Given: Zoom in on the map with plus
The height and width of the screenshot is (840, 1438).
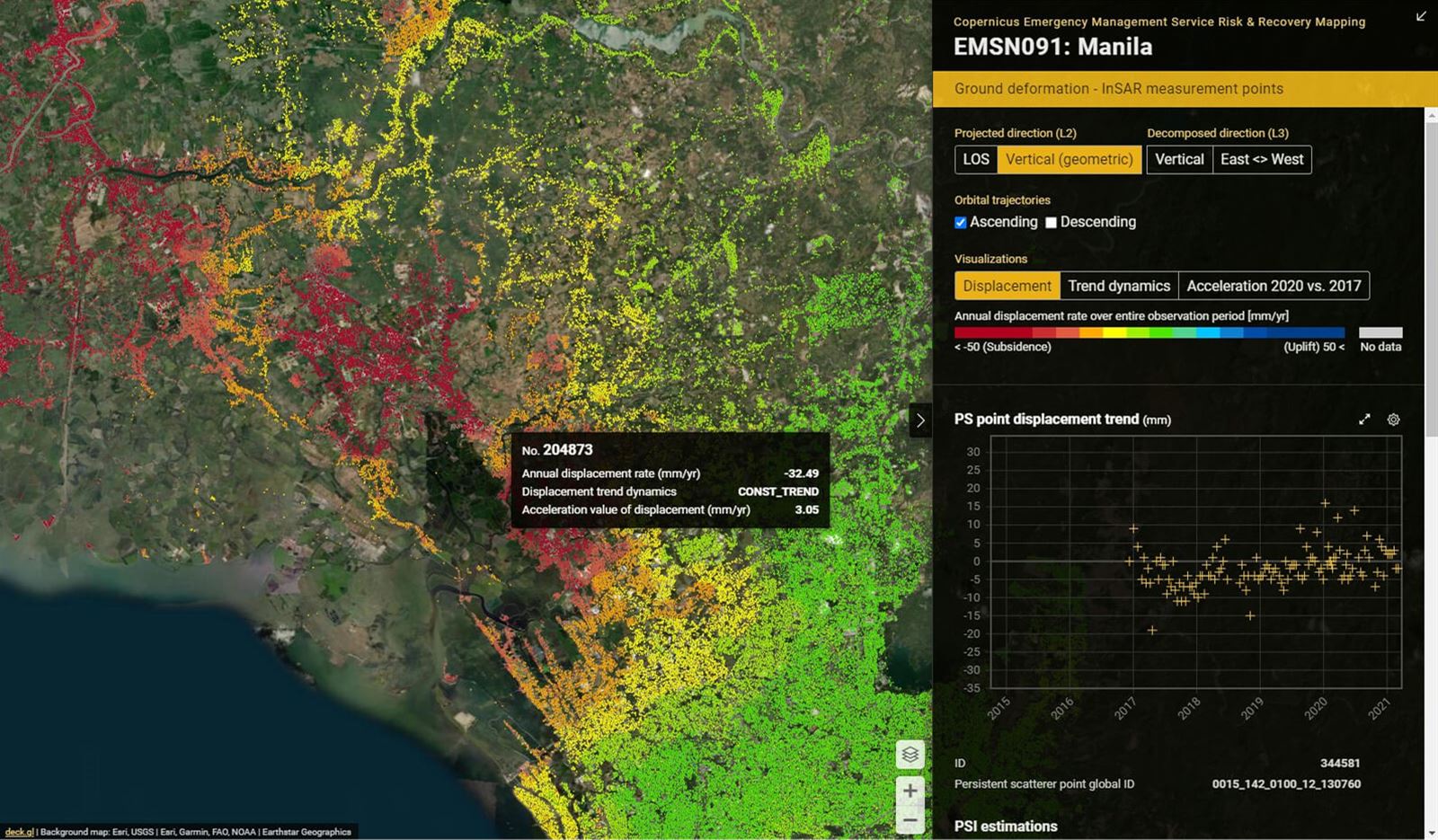Looking at the screenshot, I should click(910, 791).
